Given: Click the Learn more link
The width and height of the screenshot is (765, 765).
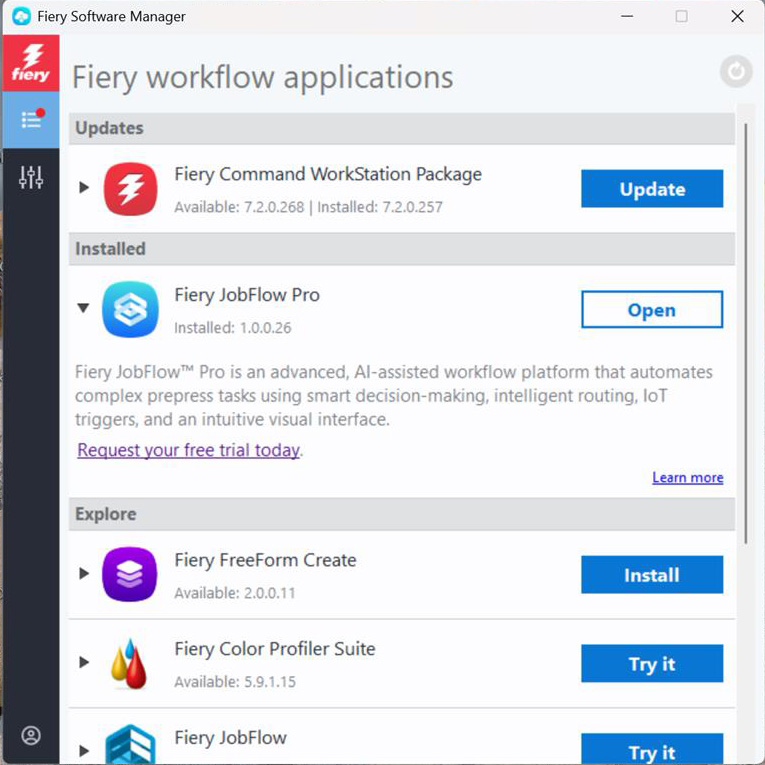Looking at the screenshot, I should pos(687,477).
